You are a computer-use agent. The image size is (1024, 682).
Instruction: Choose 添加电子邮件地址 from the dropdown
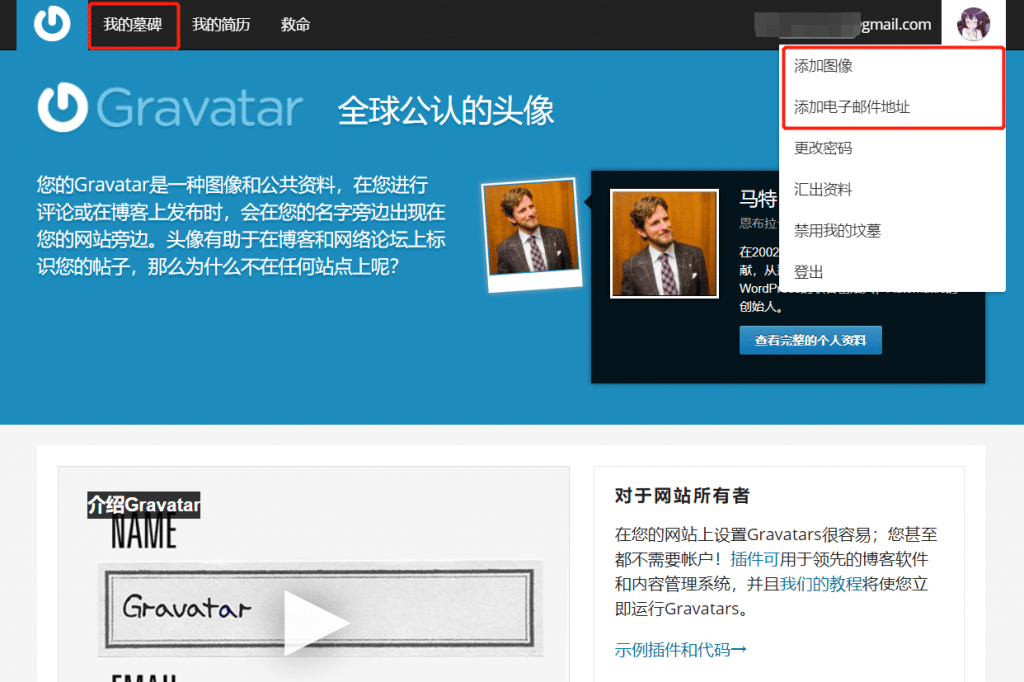pyautogui.click(x=852, y=107)
